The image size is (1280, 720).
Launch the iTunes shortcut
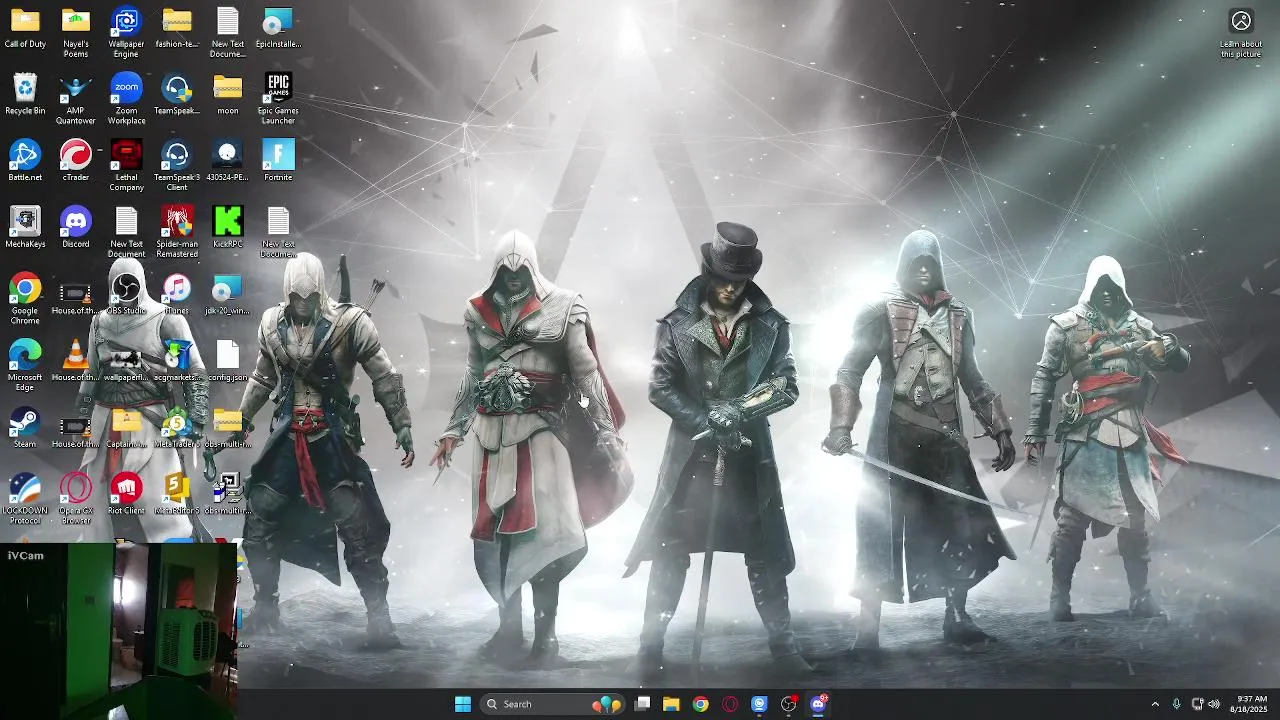177,295
